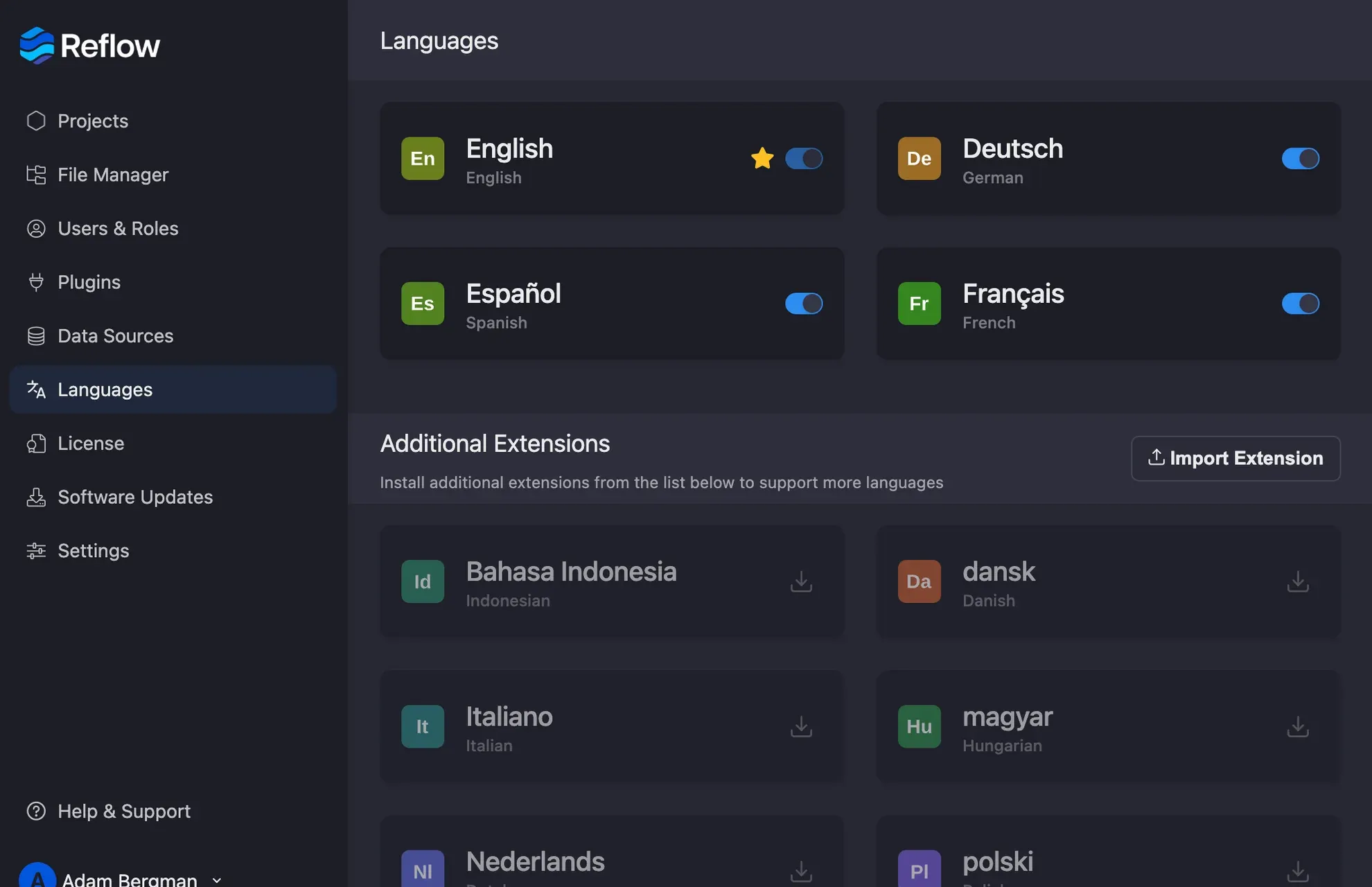Image resolution: width=1372 pixels, height=887 pixels.
Task: Click the Help & Support question icon
Action: coord(36,811)
